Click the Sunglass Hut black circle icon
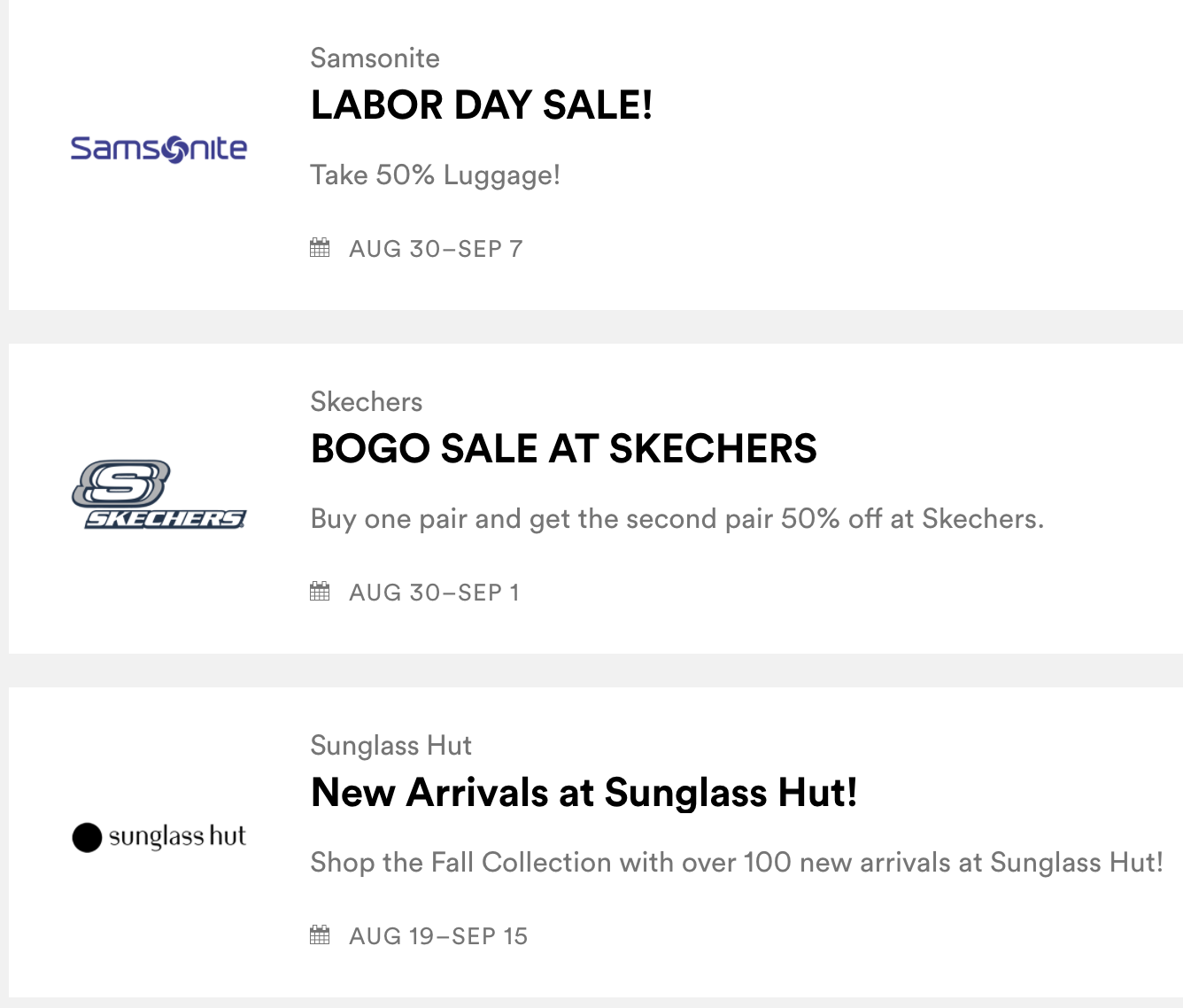Image resolution: width=1183 pixels, height=1008 pixels. click(x=87, y=837)
